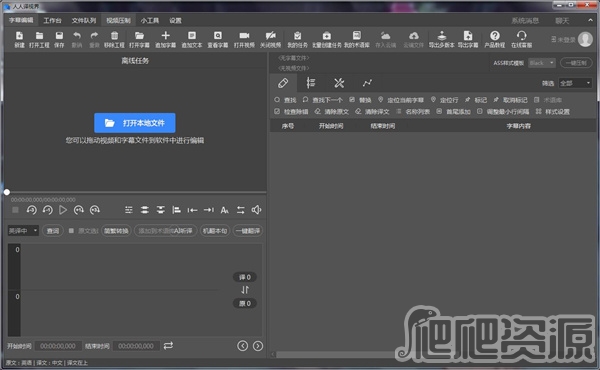Swap translation and original with arrows icon

click(x=245, y=290)
